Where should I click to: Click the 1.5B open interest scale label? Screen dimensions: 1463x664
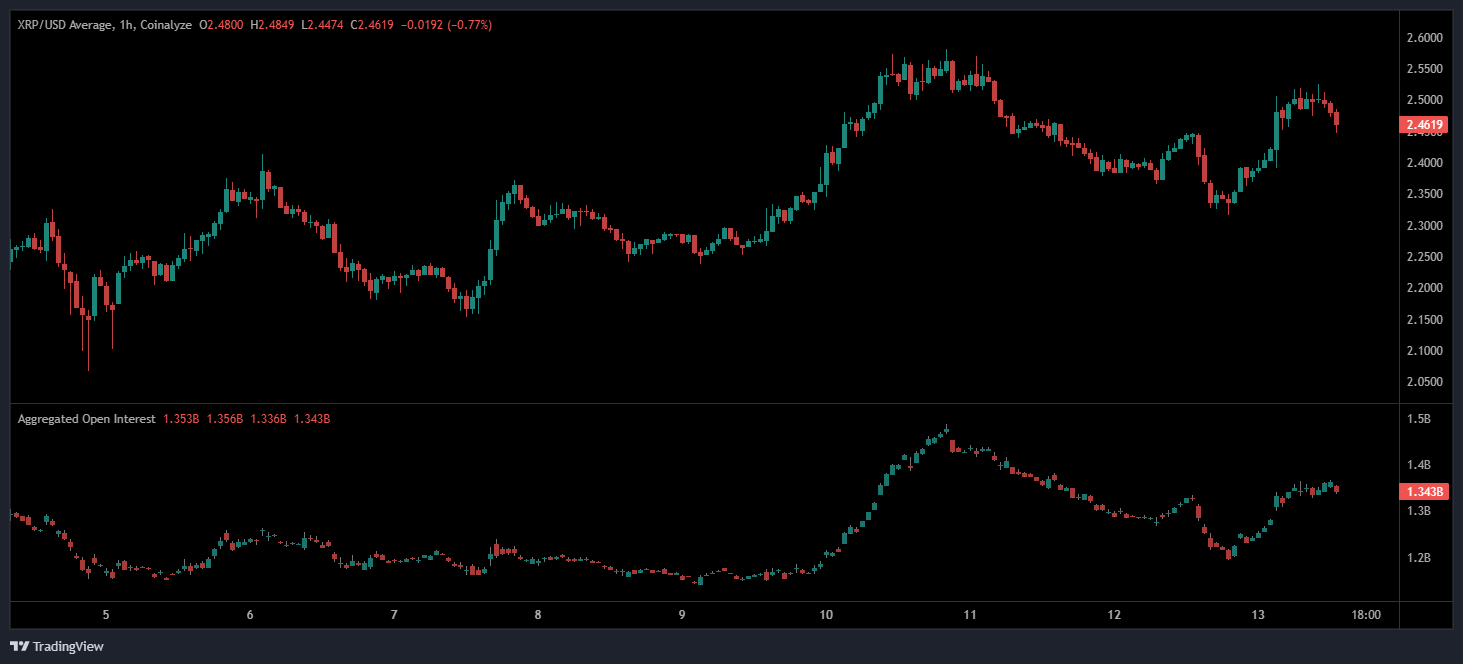point(1418,419)
